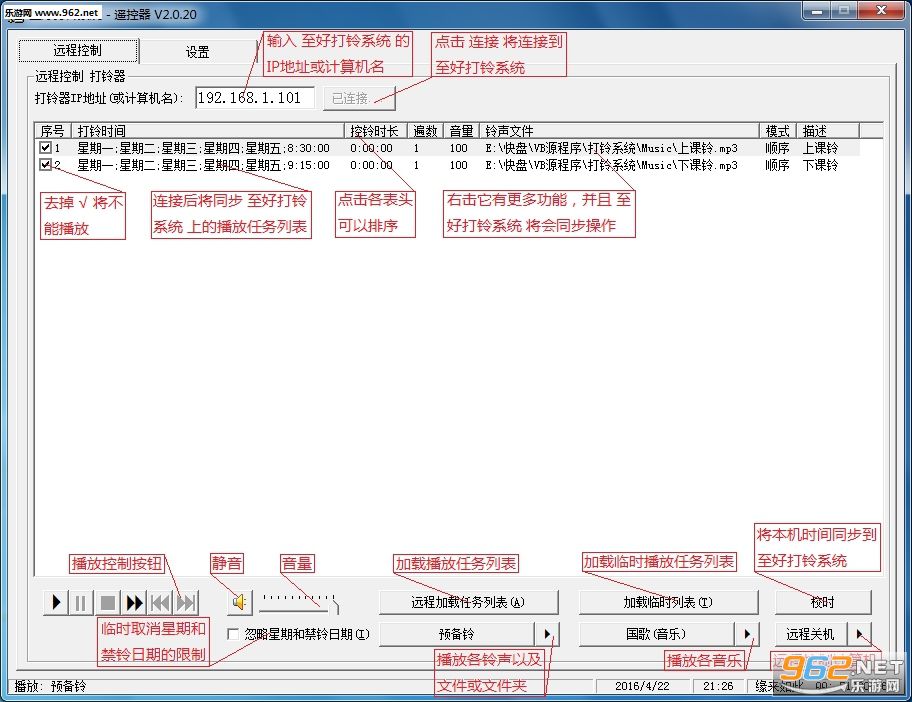Viewport: 912px width, 702px height.
Task: Skip to the previous track
Action: (159, 603)
